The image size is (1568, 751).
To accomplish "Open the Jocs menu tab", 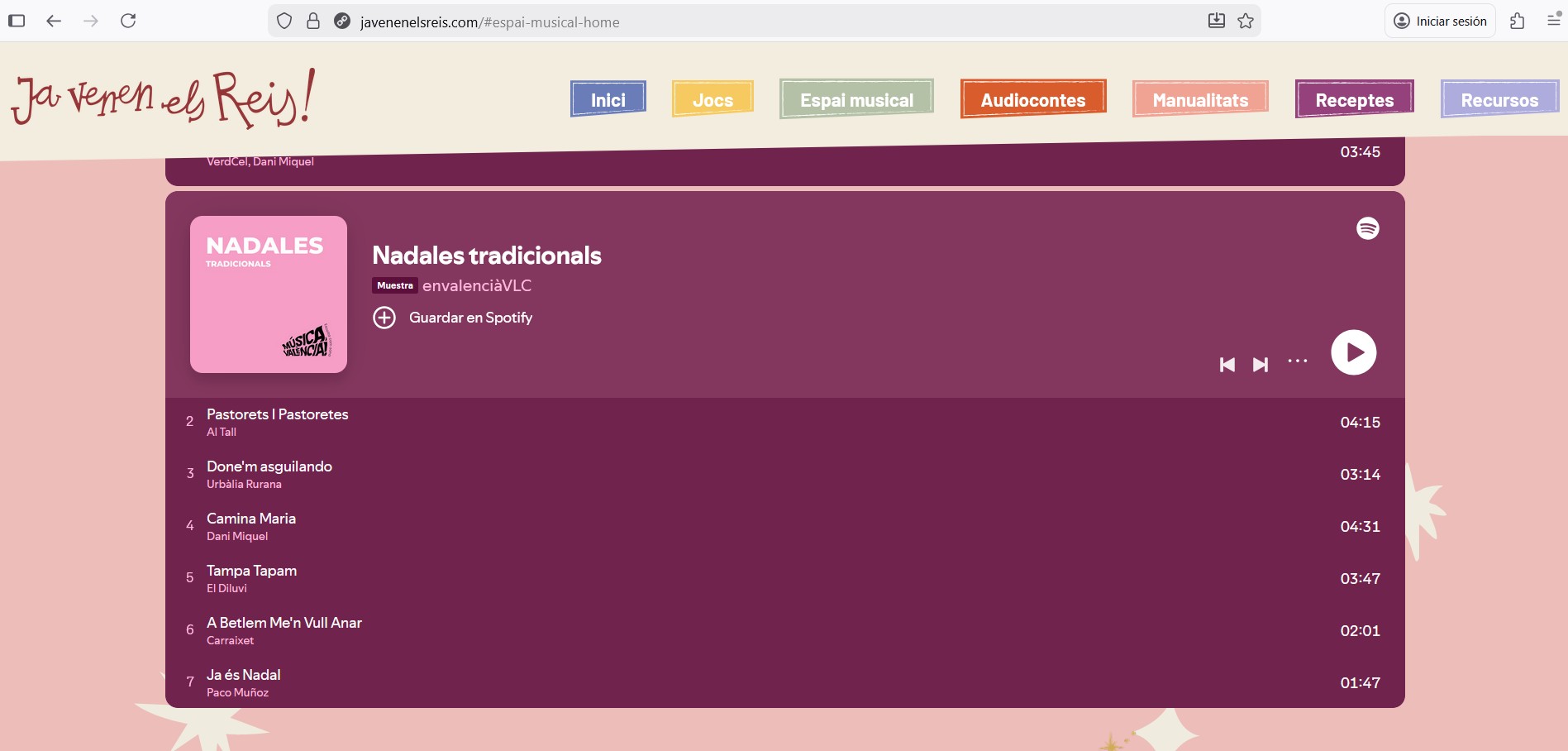I will pos(713,100).
